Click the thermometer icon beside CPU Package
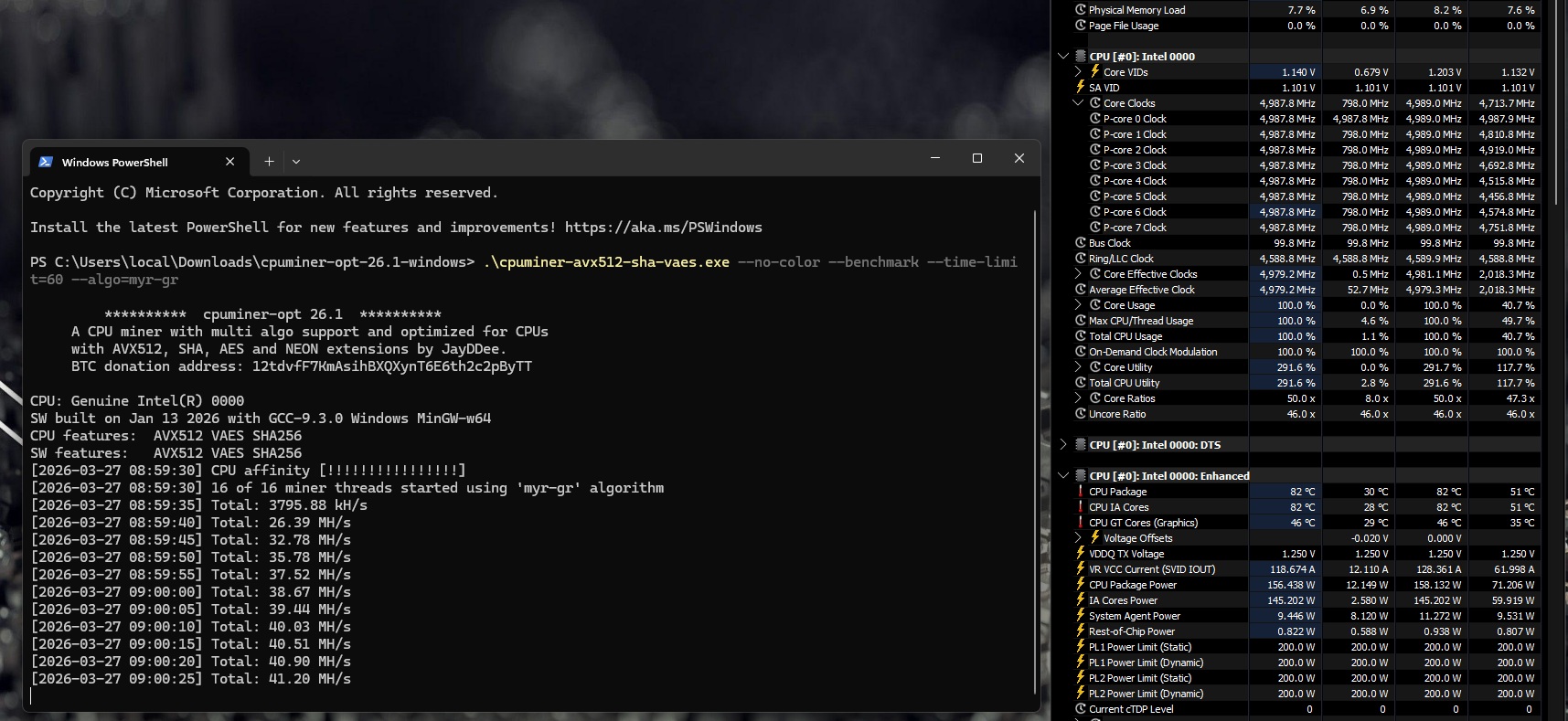 1081,492
